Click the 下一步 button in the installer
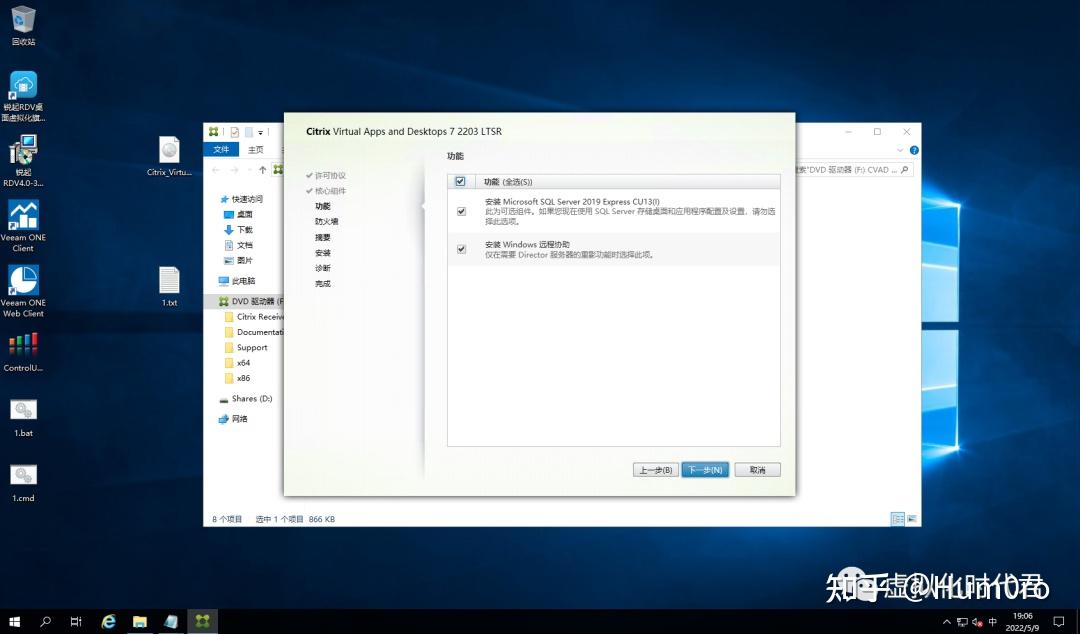1080x634 pixels. pos(705,469)
